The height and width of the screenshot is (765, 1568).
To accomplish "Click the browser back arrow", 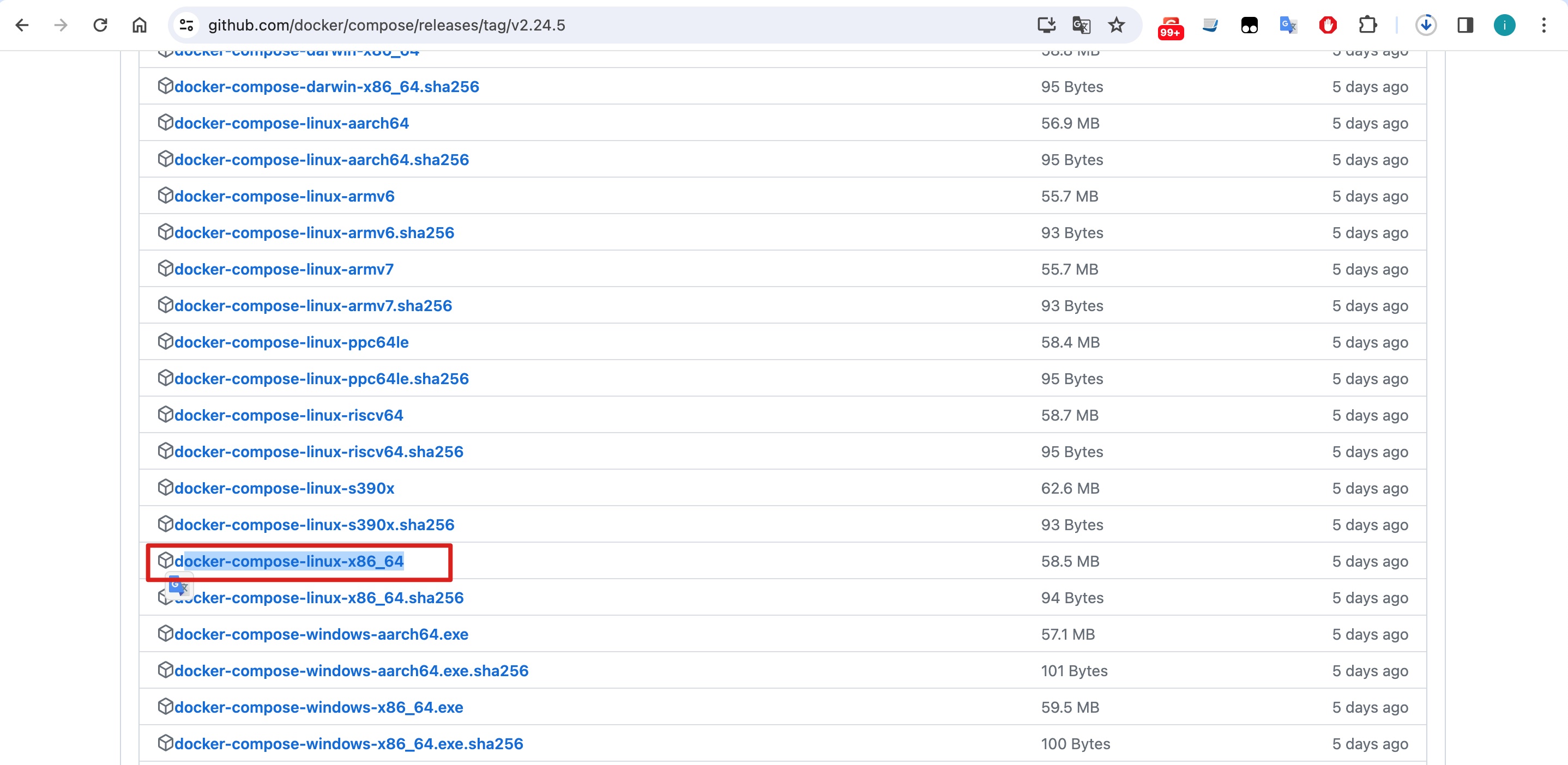I will 22,25.
